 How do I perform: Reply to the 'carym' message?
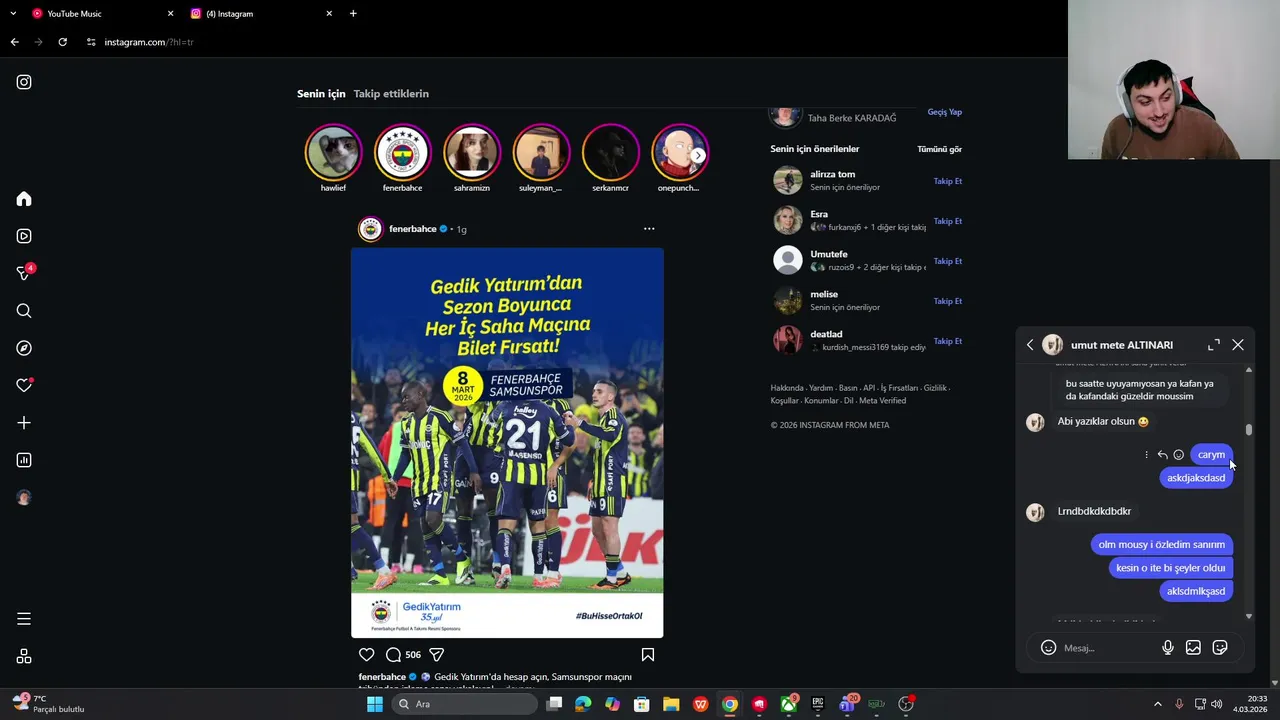[1162, 455]
